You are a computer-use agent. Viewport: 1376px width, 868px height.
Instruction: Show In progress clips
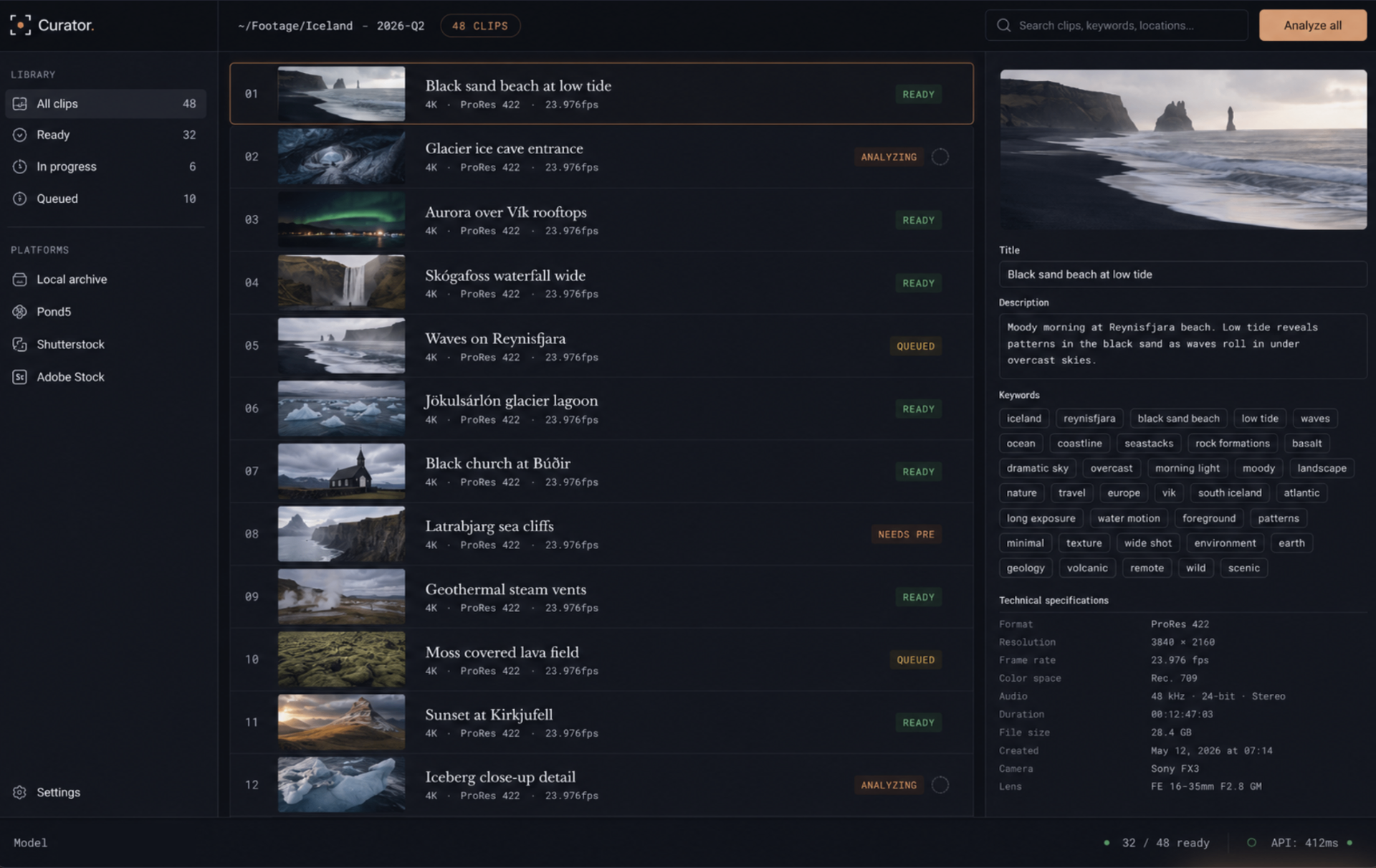click(106, 166)
